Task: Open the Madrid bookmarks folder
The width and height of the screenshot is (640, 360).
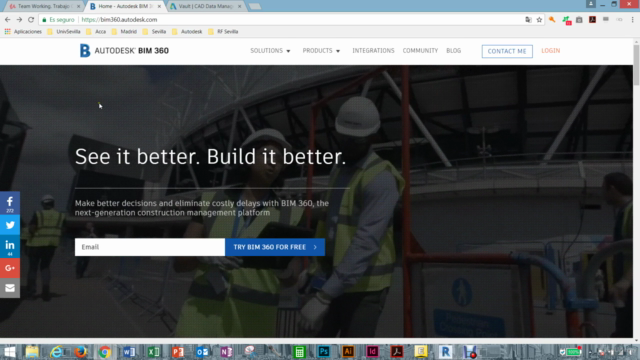Action: point(124,31)
